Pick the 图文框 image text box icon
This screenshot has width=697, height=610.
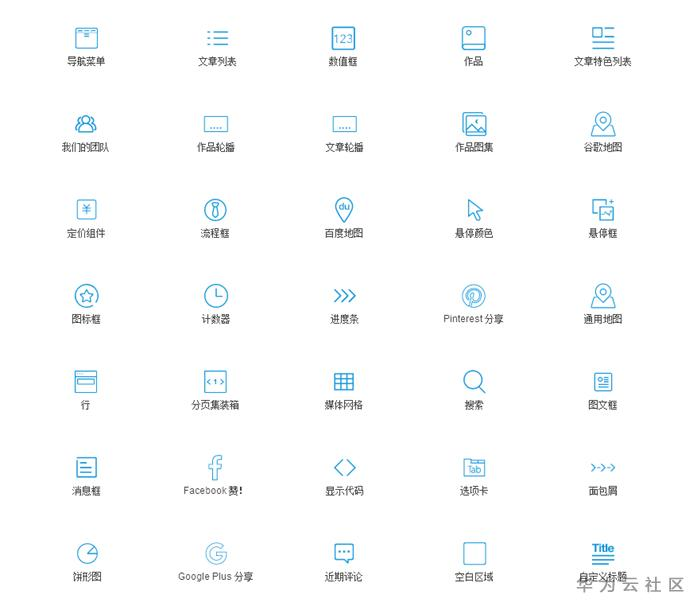coord(603,381)
